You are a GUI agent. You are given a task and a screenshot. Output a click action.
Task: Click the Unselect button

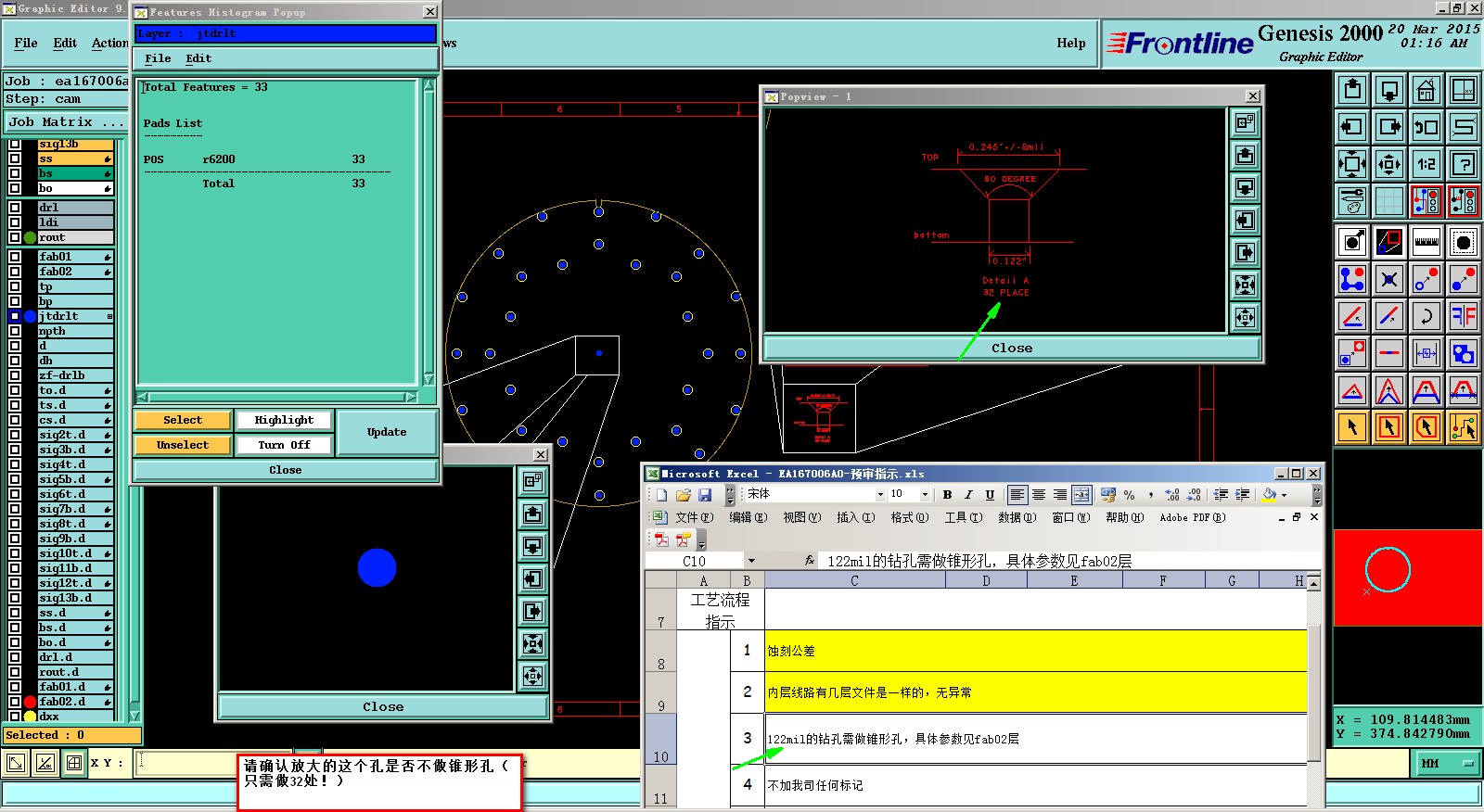pyautogui.click(x=183, y=445)
